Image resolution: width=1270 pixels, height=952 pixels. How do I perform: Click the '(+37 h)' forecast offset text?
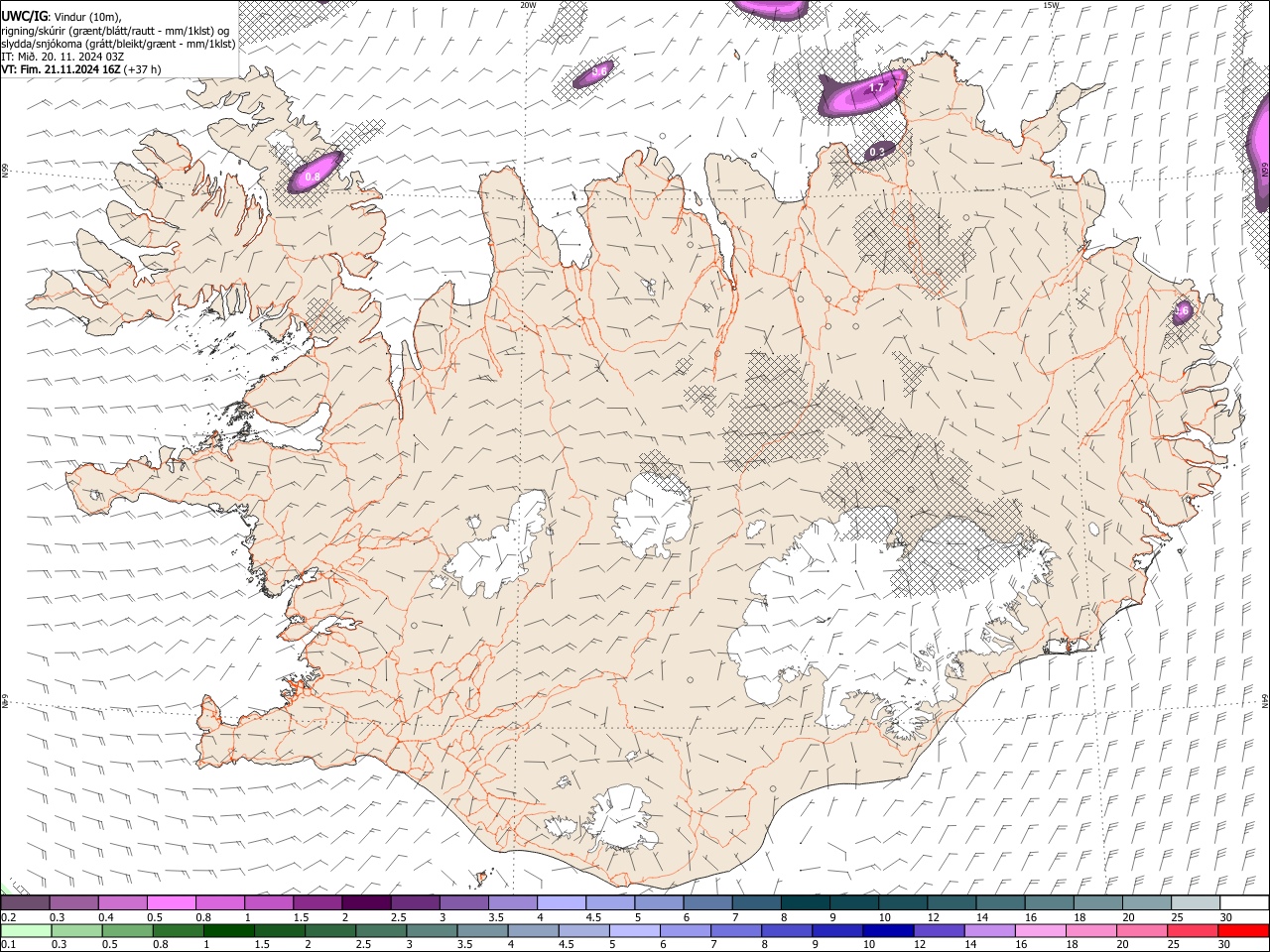(142, 69)
